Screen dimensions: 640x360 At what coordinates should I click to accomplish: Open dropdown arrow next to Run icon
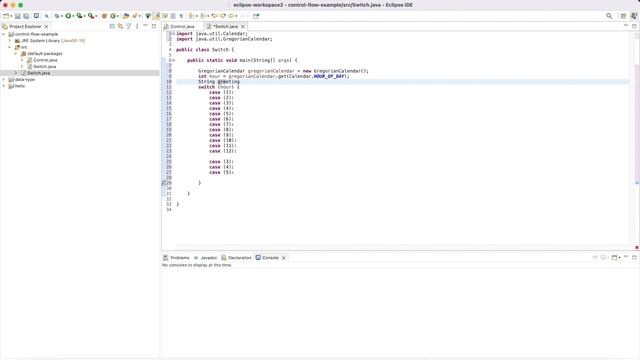[x=73, y=16]
